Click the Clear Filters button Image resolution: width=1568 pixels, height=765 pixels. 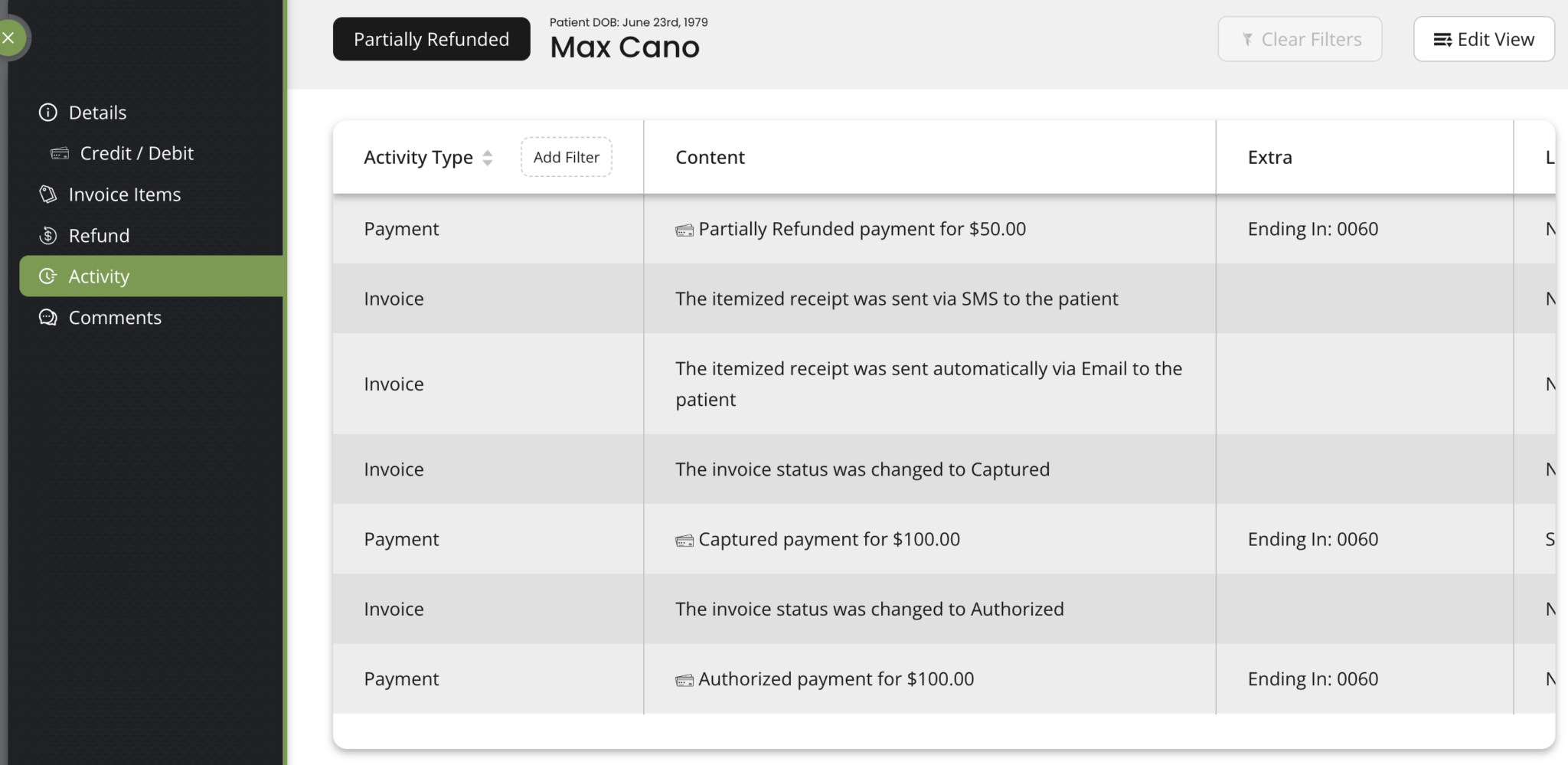(x=1299, y=38)
